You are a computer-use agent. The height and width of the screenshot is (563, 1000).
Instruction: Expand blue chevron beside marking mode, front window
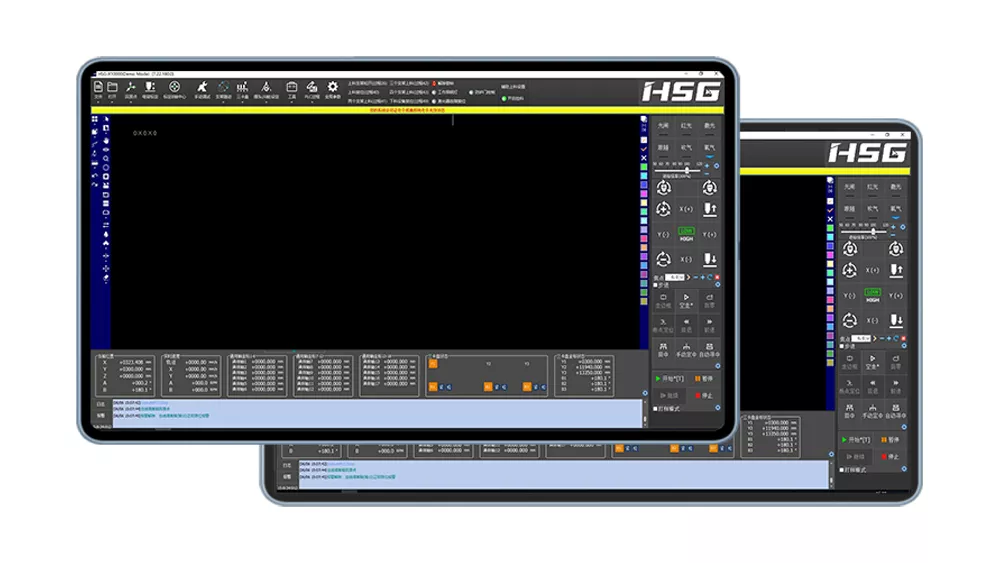coord(717,408)
